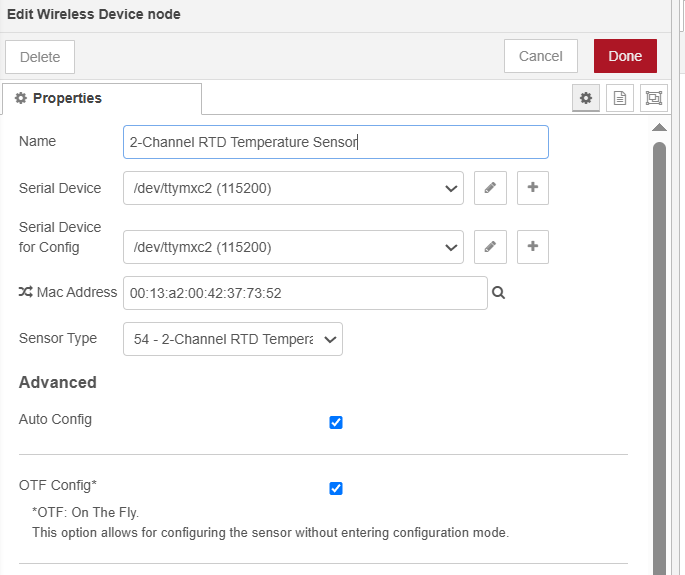Add new Serial Device for Config
Image resolution: width=685 pixels, height=575 pixels.
pyautogui.click(x=532, y=247)
